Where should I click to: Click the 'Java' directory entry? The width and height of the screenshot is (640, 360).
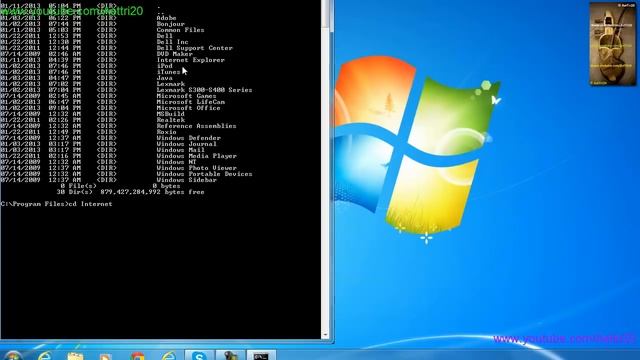[164, 78]
